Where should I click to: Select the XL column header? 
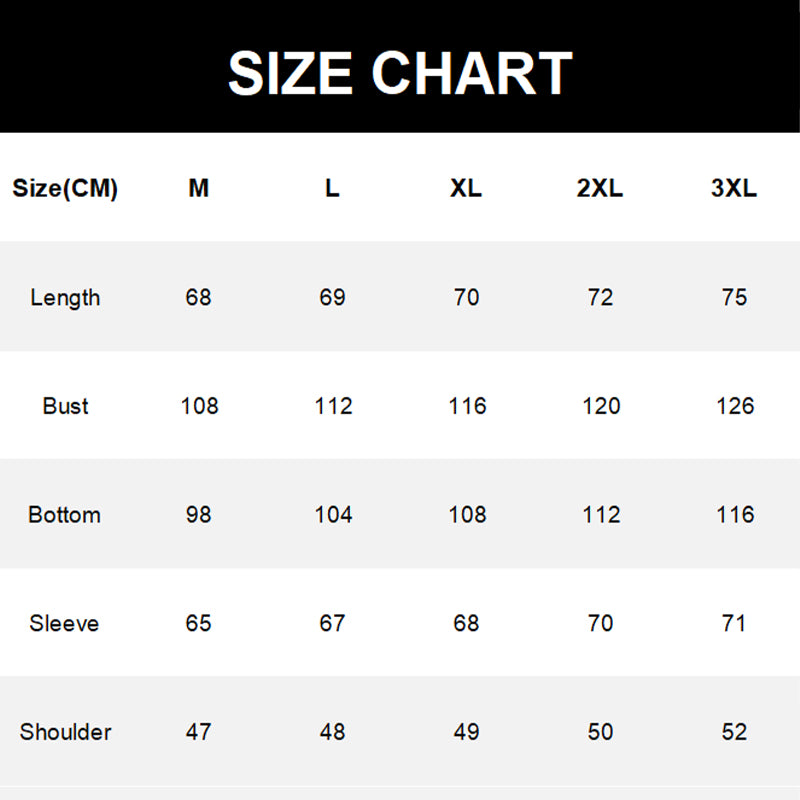tap(466, 188)
